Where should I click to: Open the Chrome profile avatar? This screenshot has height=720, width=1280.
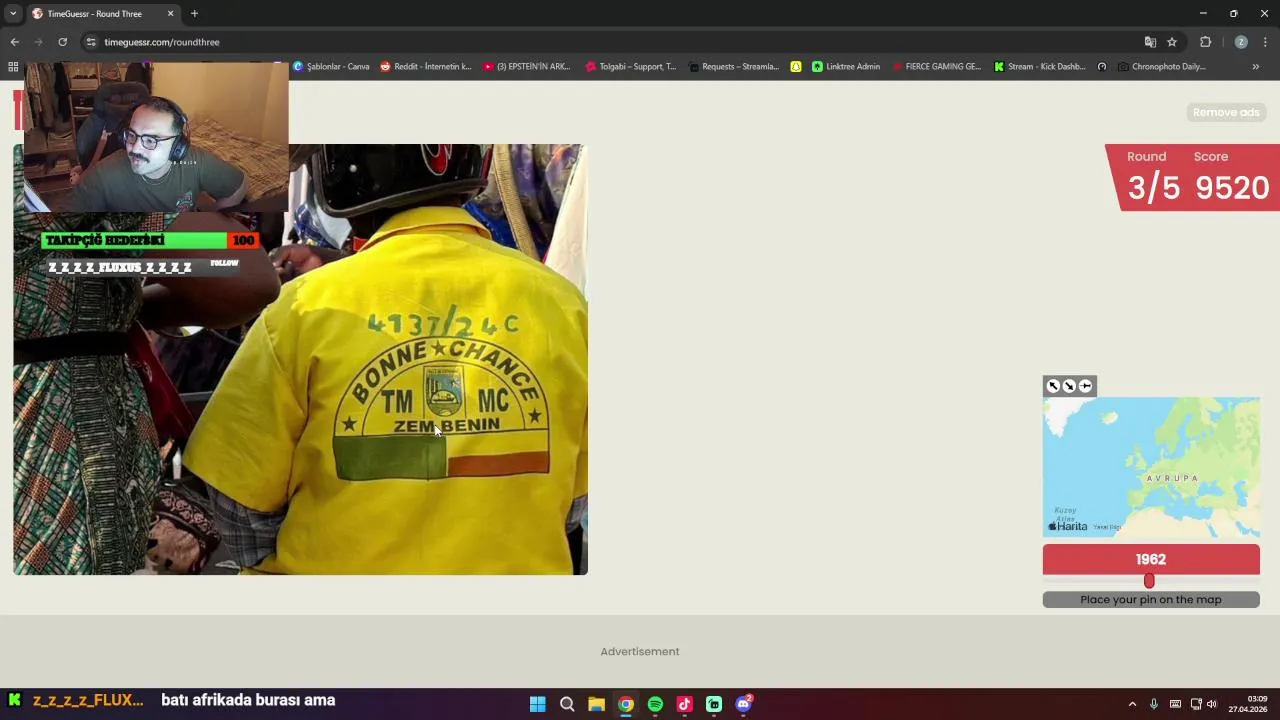pos(1241,42)
